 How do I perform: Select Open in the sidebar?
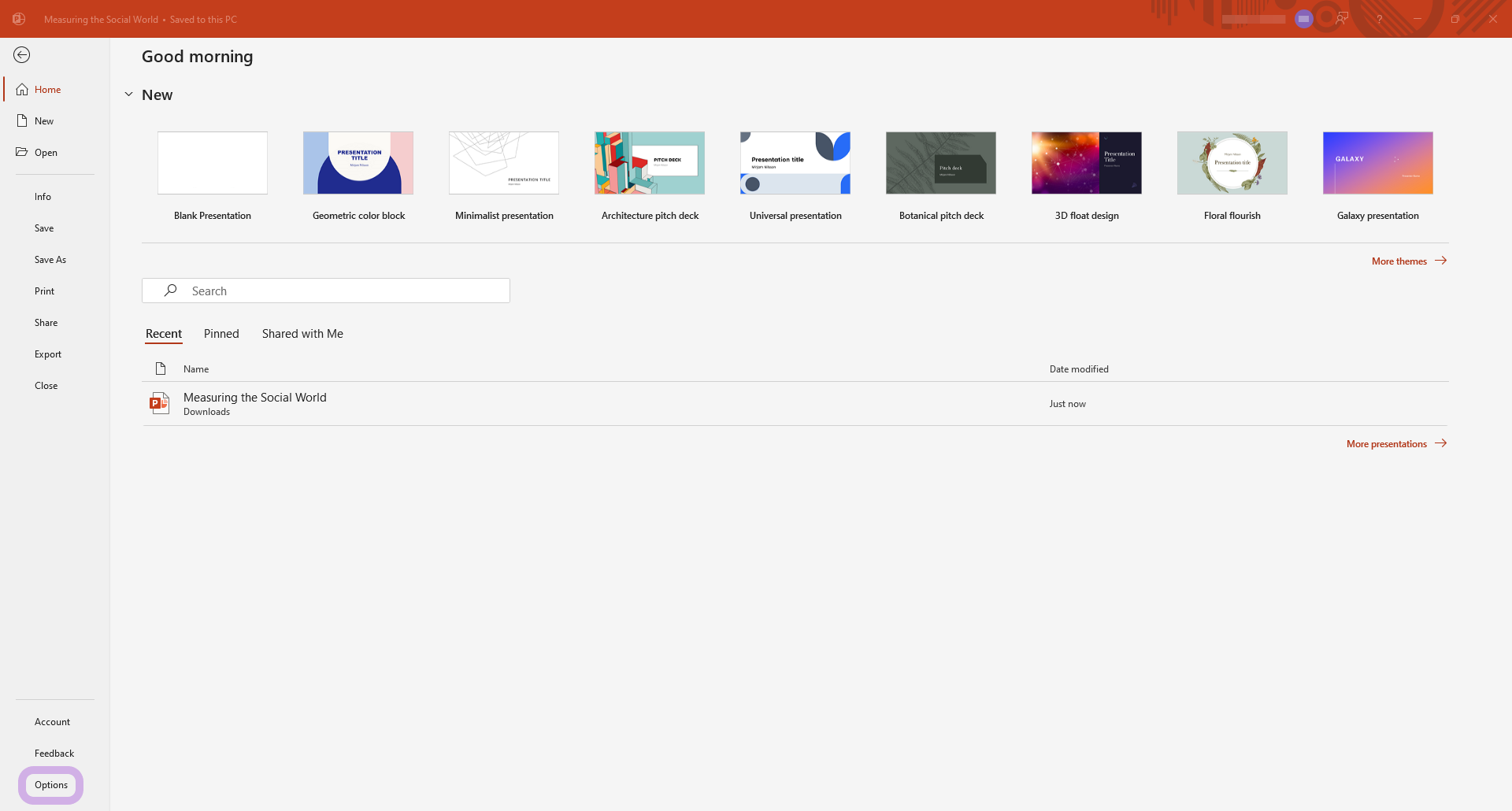(55, 153)
